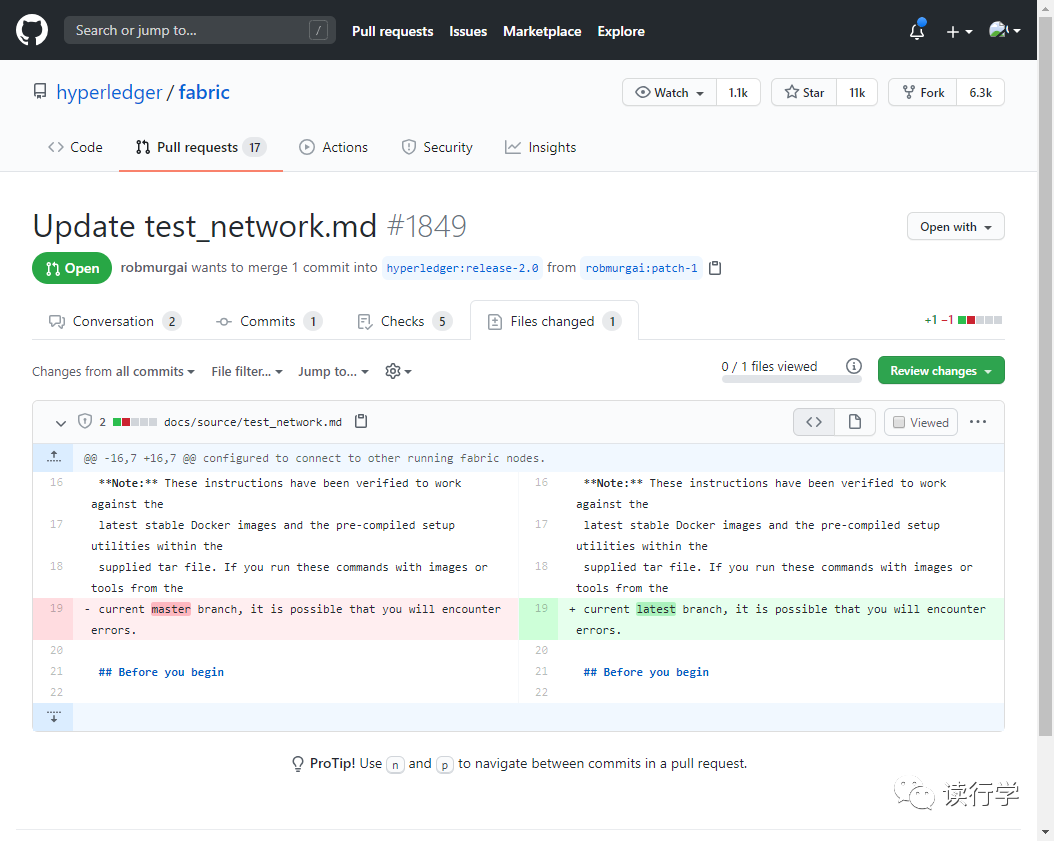
Task: Open docs/source/test_network.md file link
Action: 253,422
